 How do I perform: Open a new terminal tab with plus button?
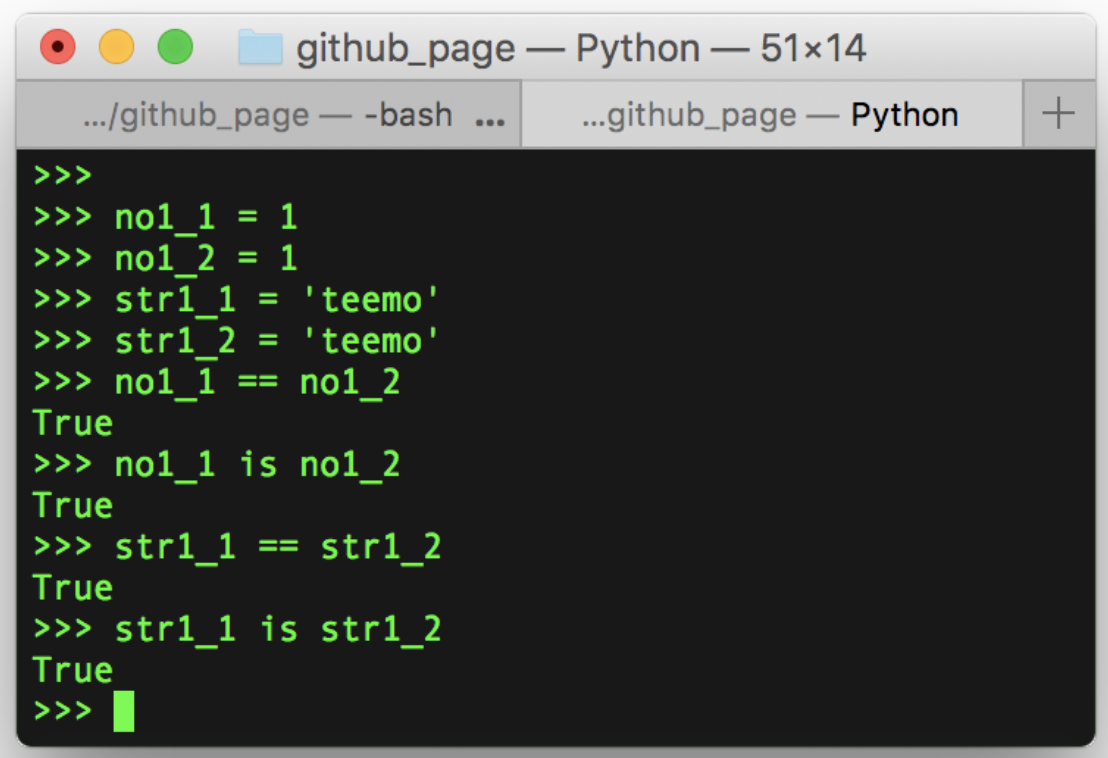pos(1058,114)
